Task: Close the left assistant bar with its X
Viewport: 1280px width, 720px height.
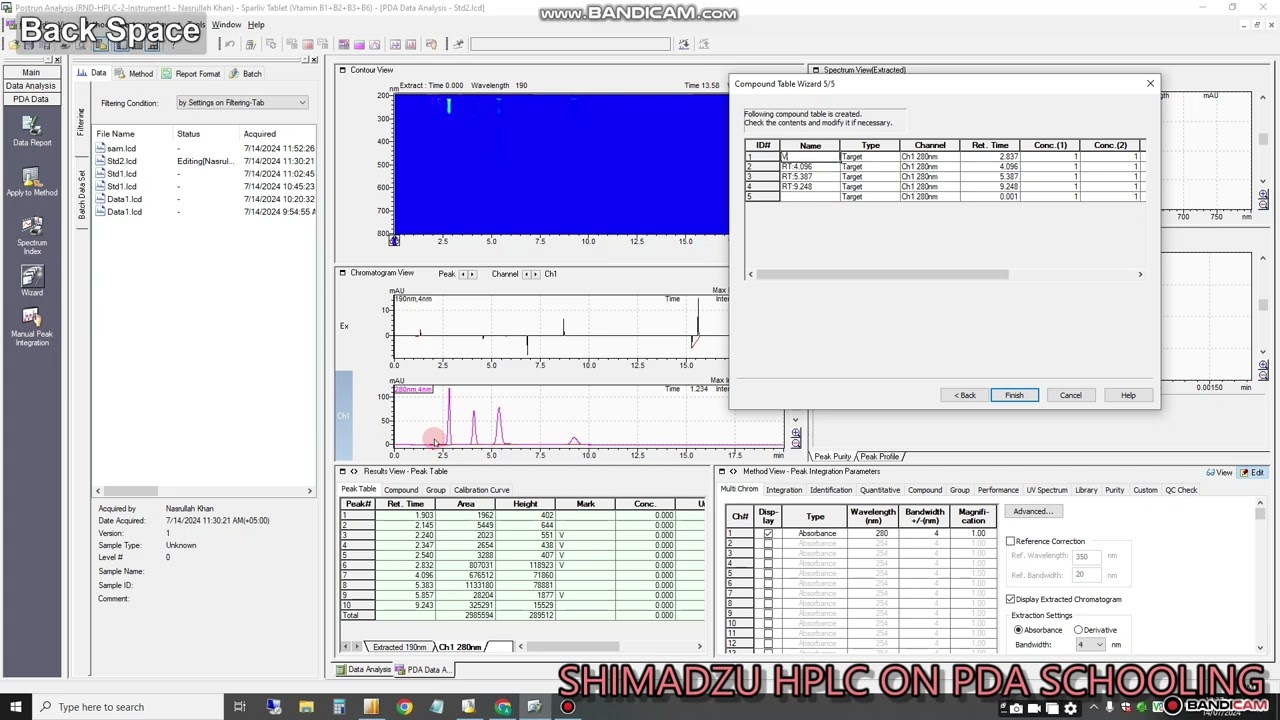Action: [x=56, y=60]
